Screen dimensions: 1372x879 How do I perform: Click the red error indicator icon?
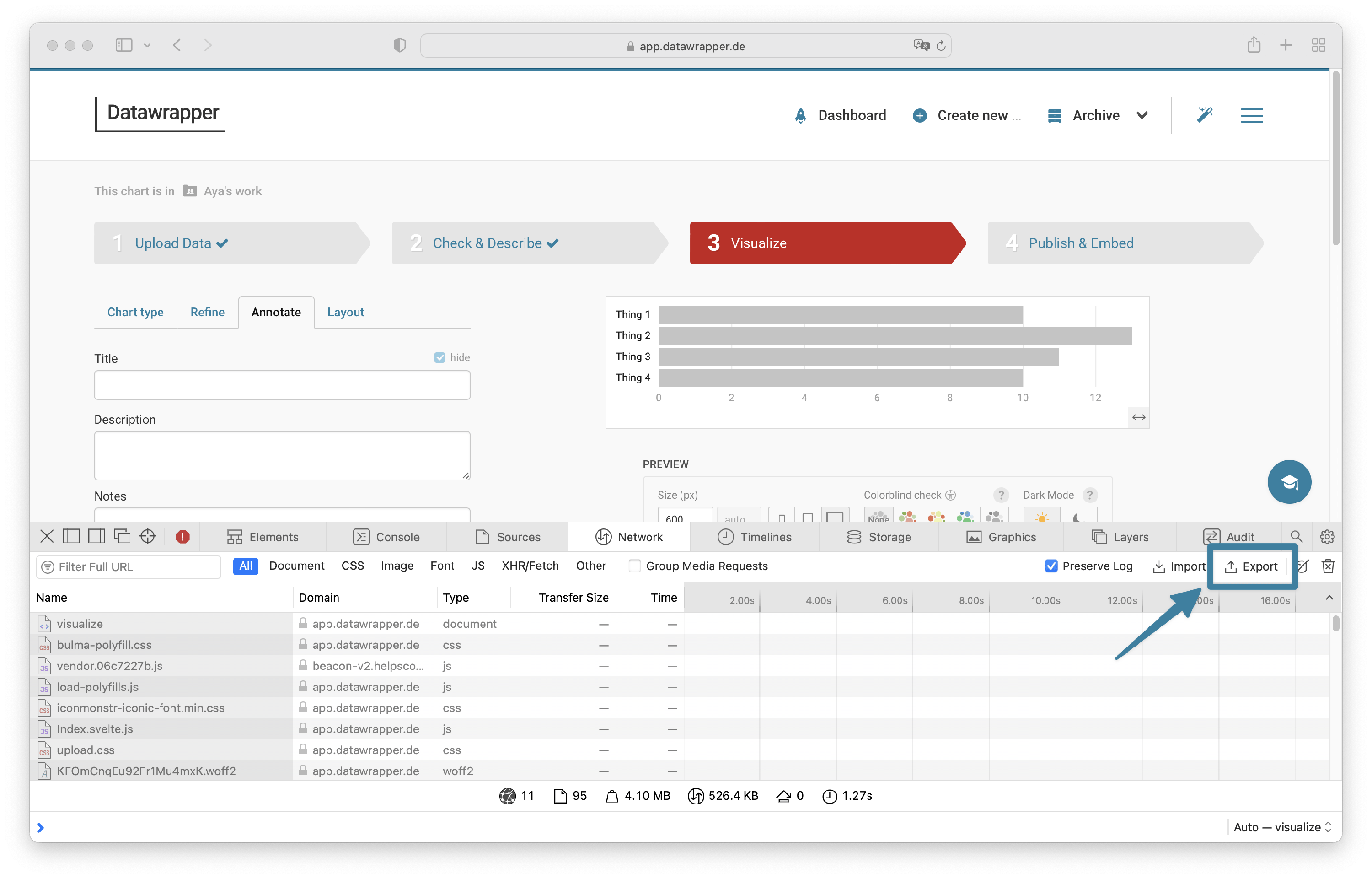pyautogui.click(x=182, y=537)
